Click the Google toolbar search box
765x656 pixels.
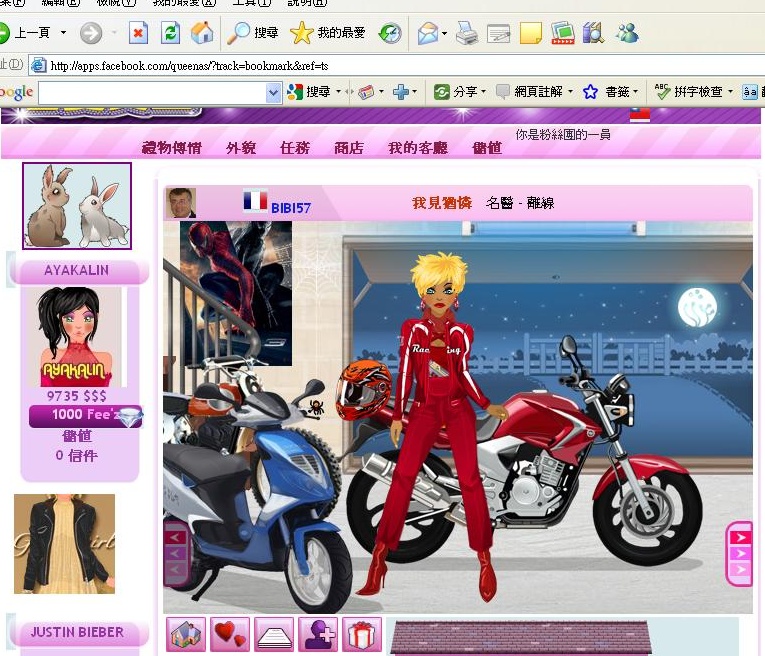[x=152, y=92]
